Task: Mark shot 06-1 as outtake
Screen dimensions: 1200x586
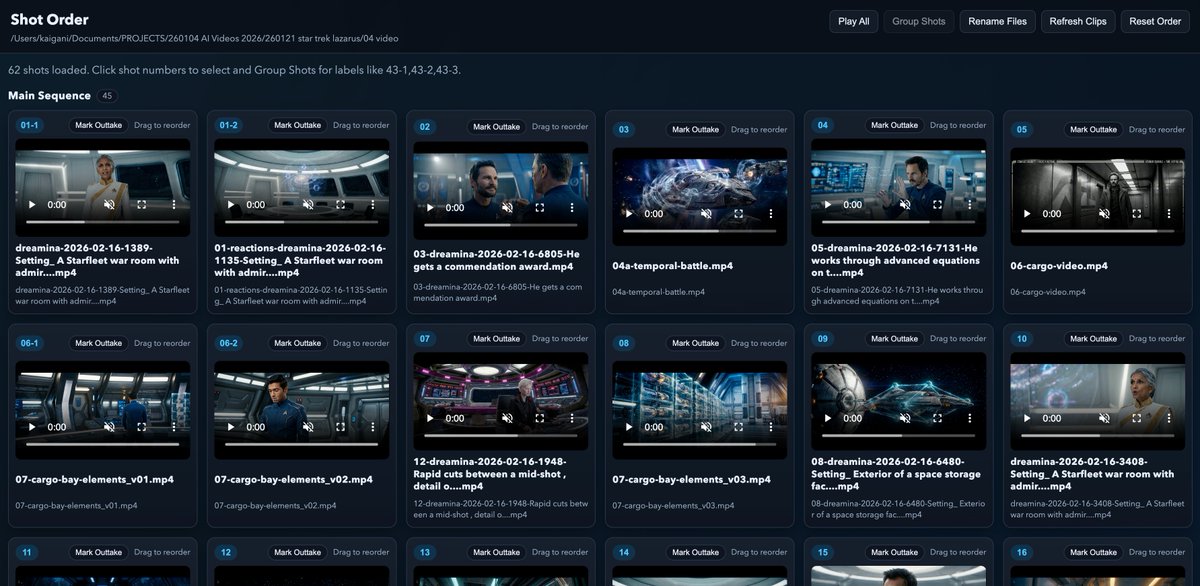Action: [x=99, y=343]
